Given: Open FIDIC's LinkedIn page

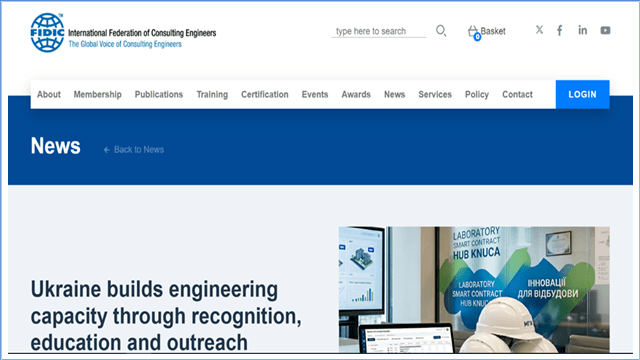Looking at the screenshot, I should [582, 30].
